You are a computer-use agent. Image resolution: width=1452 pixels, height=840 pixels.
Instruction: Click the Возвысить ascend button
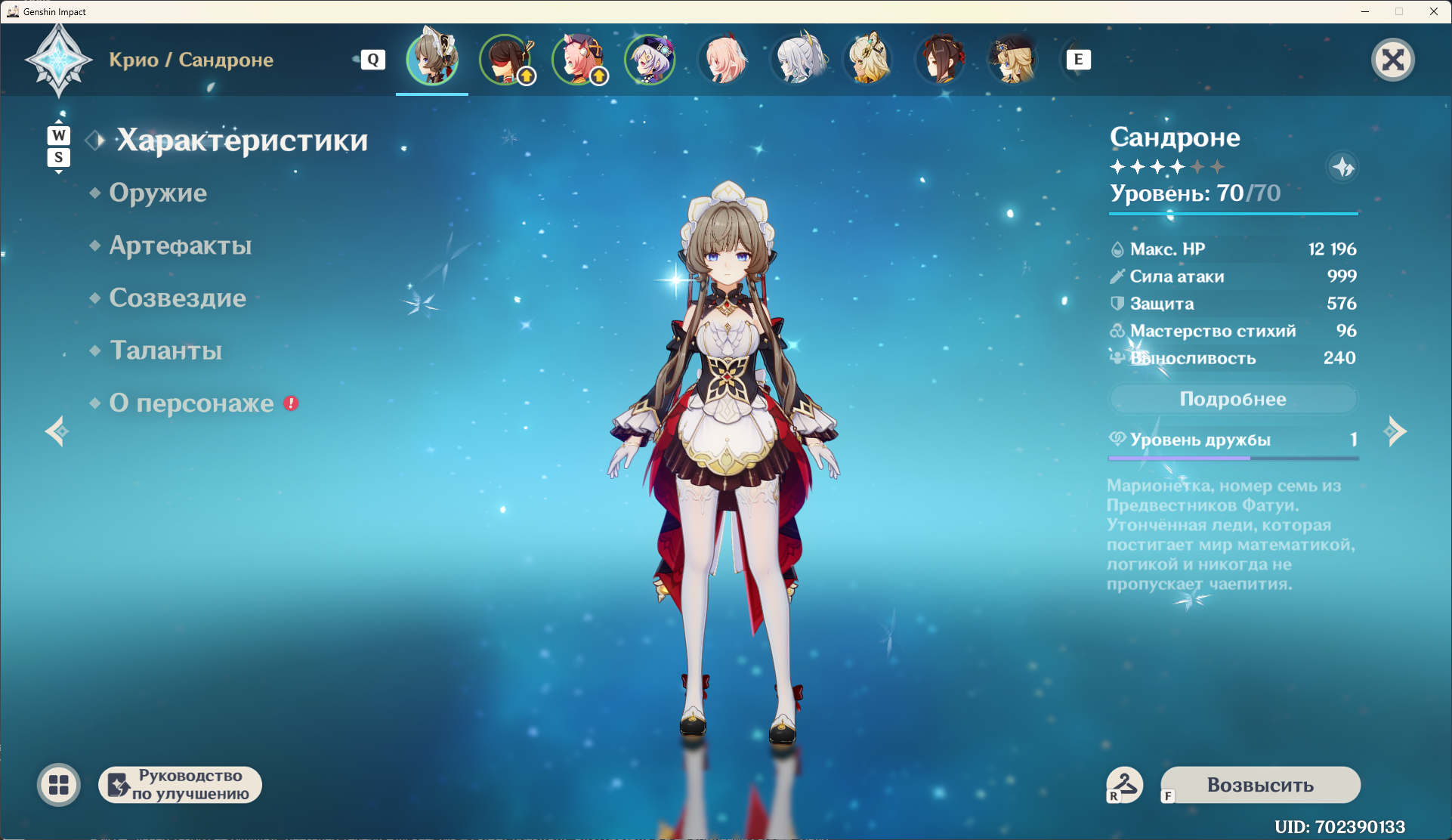pos(1260,785)
